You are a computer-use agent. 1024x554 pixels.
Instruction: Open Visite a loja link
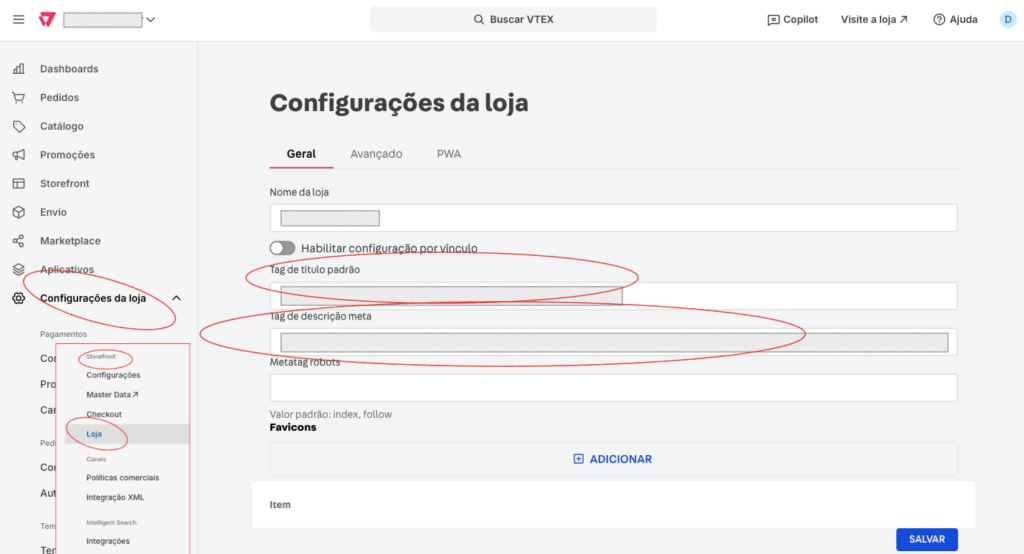click(874, 20)
